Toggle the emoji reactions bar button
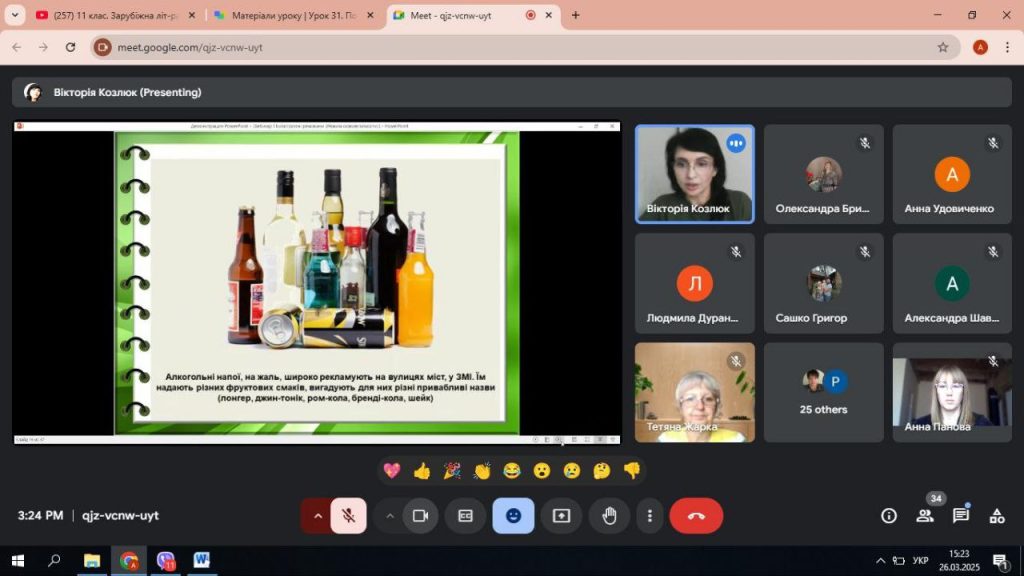The image size is (1024, 576). [x=513, y=516]
